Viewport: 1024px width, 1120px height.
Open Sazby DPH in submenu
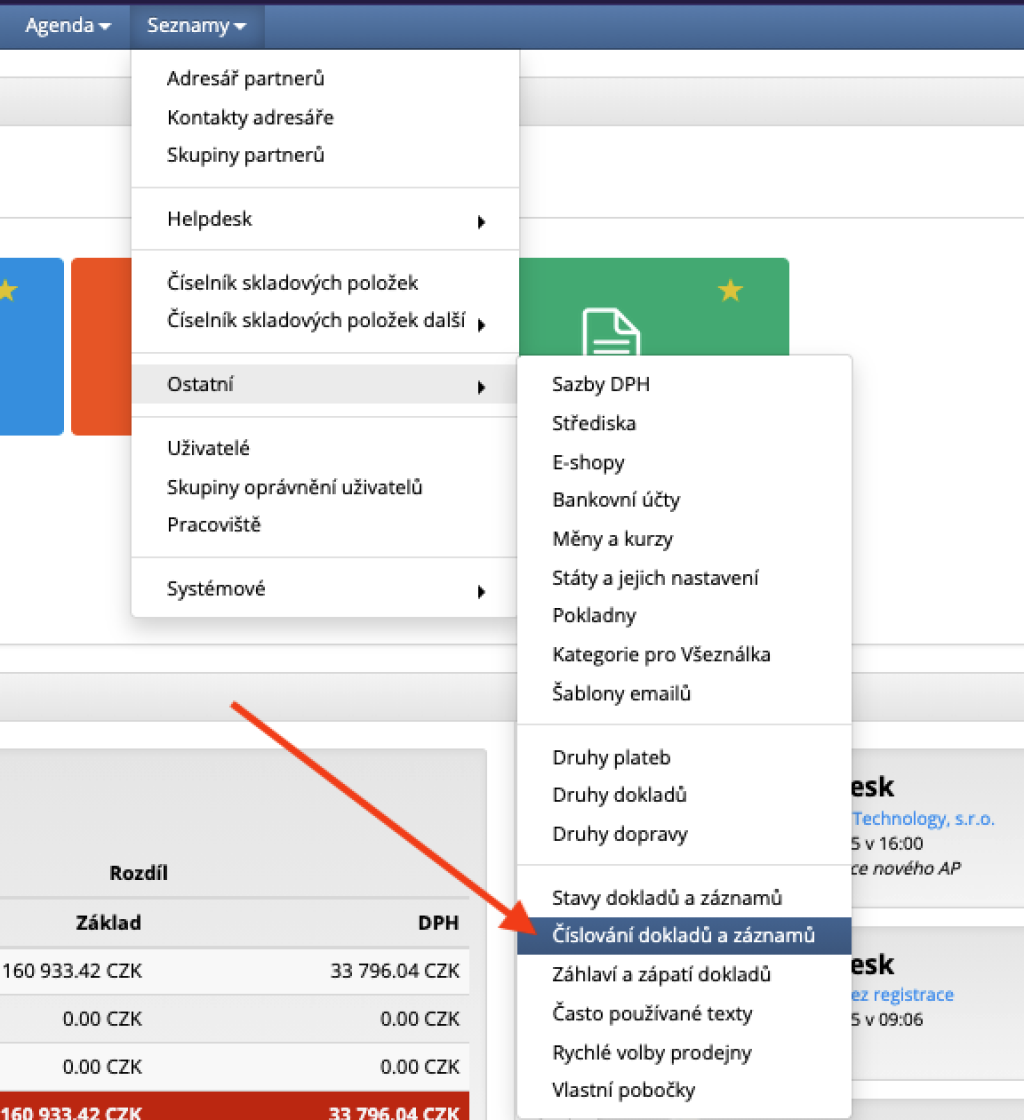point(601,384)
